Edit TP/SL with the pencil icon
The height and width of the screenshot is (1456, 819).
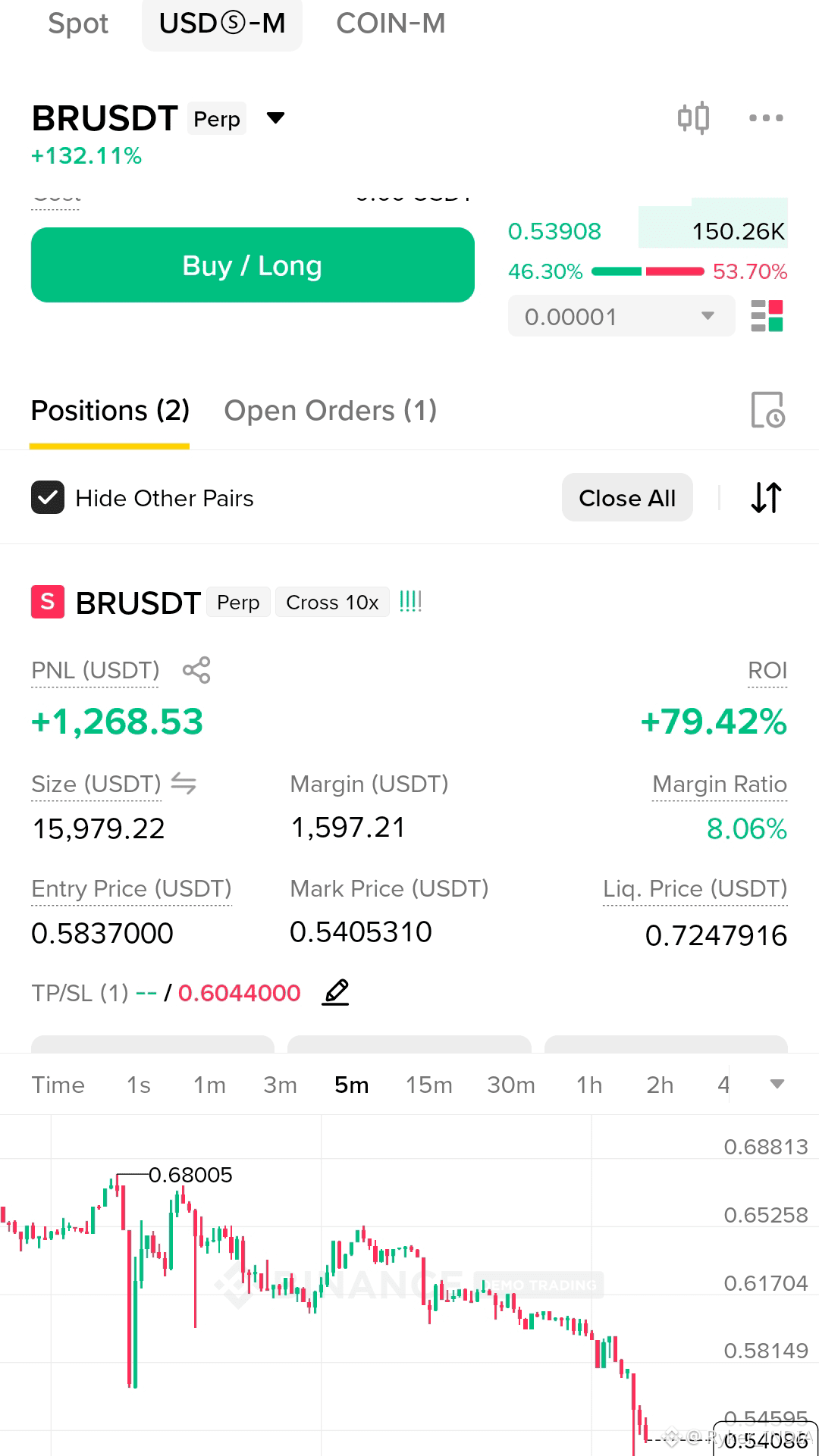335,992
